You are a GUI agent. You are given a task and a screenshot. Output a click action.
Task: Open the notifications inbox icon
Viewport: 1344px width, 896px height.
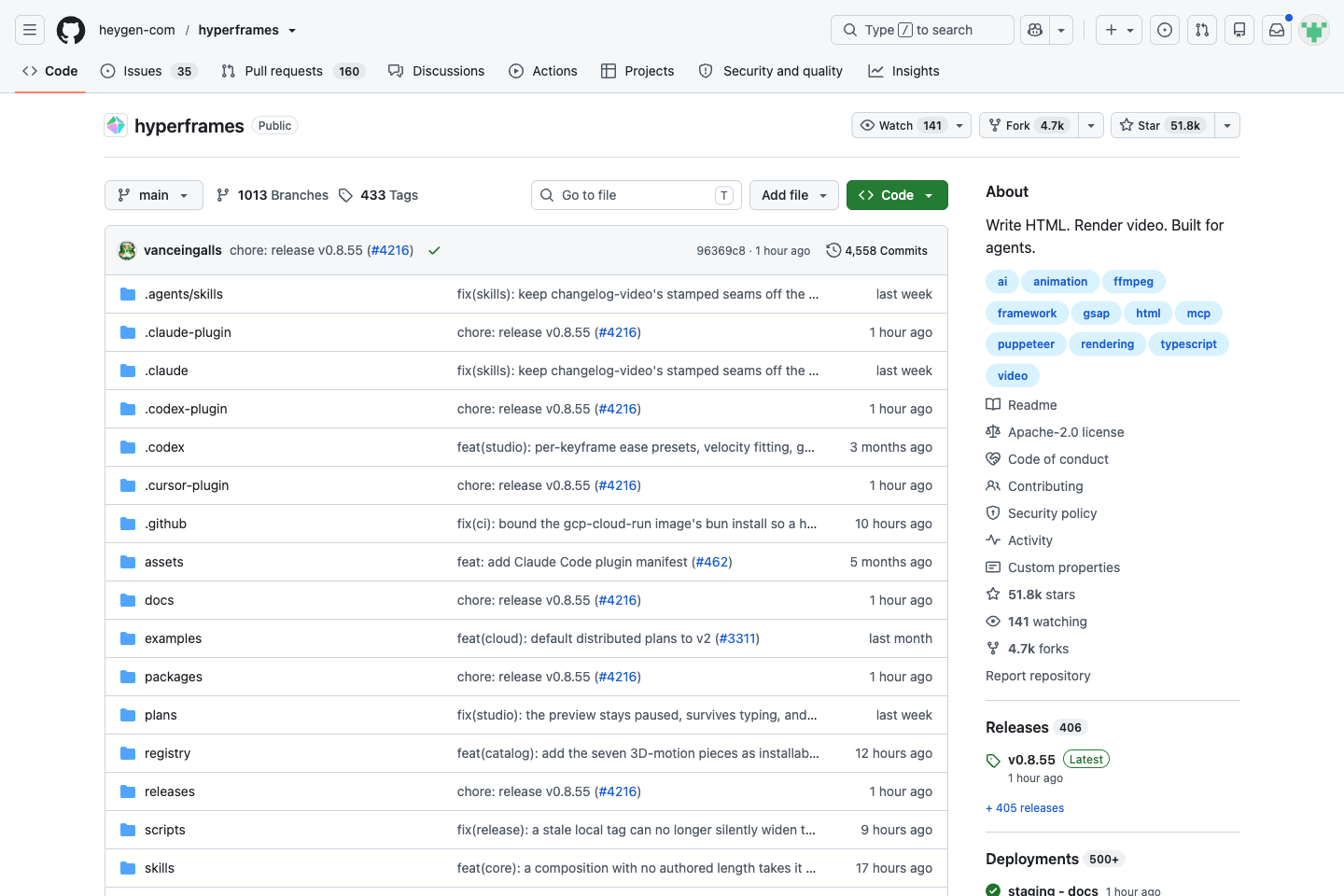coord(1277,30)
